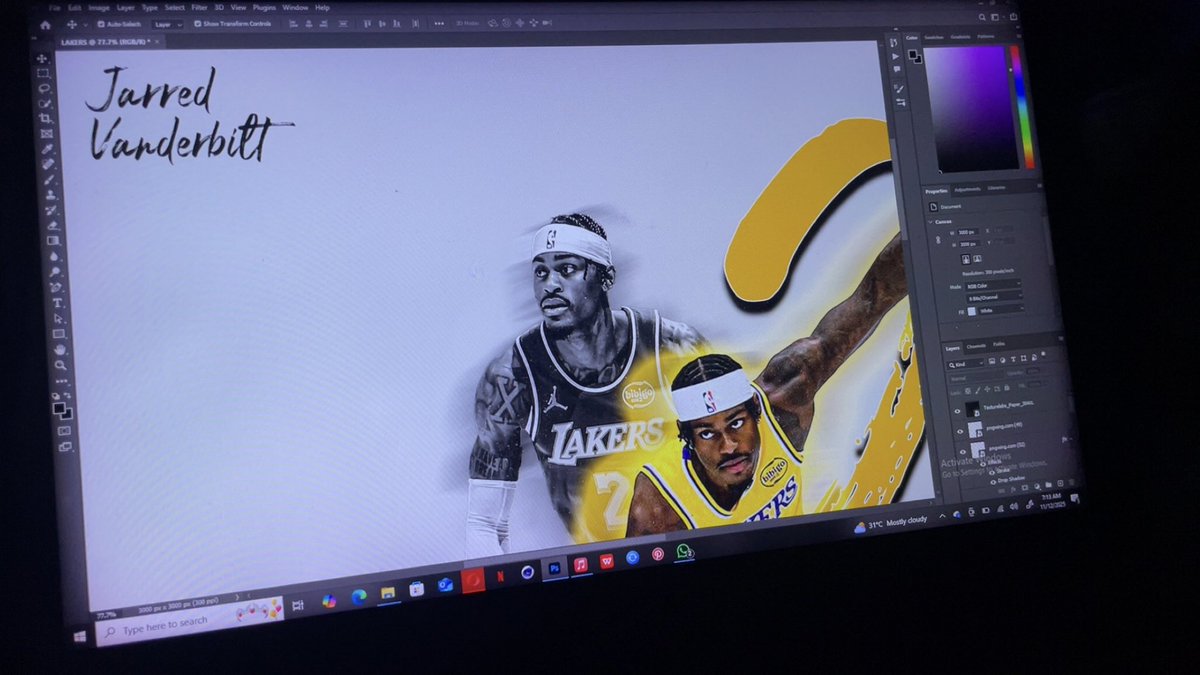
Task: Select the Move tool in the toolbar
Action: point(42,58)
